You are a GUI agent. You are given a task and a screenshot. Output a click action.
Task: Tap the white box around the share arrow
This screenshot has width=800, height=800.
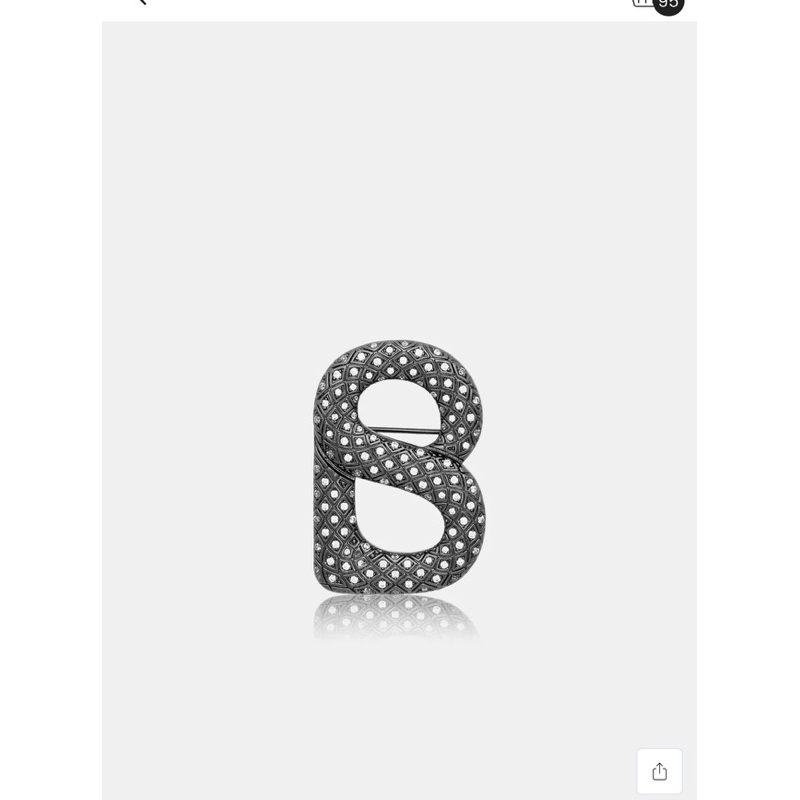(x=659, y=771)
